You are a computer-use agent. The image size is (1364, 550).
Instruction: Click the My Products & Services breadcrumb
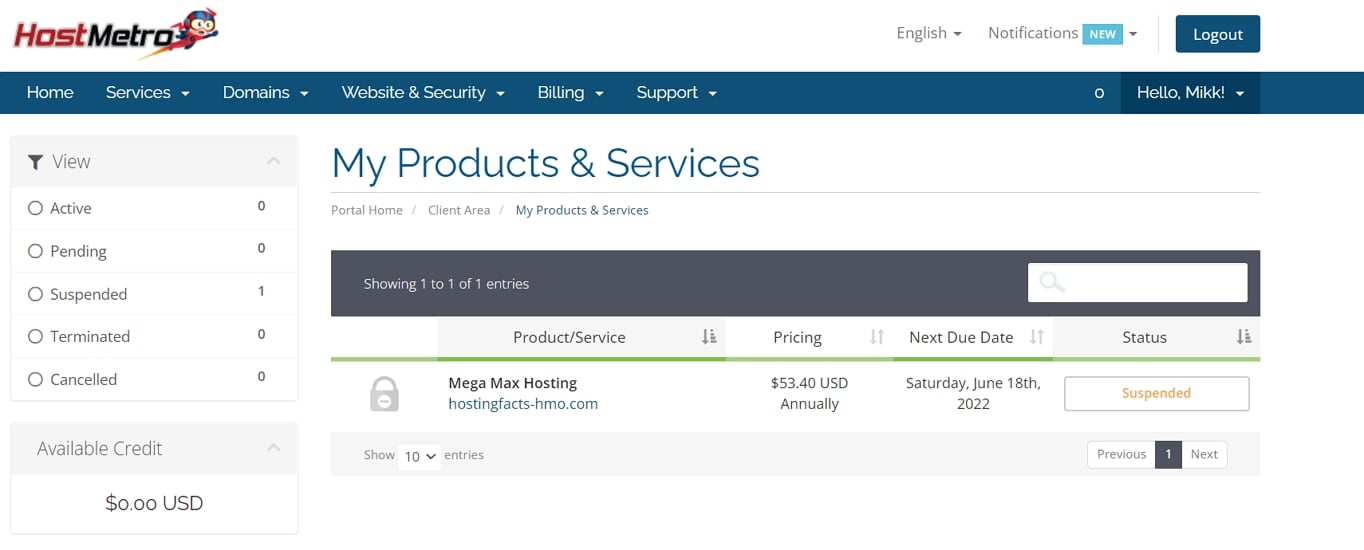click(x=582, y=210)
